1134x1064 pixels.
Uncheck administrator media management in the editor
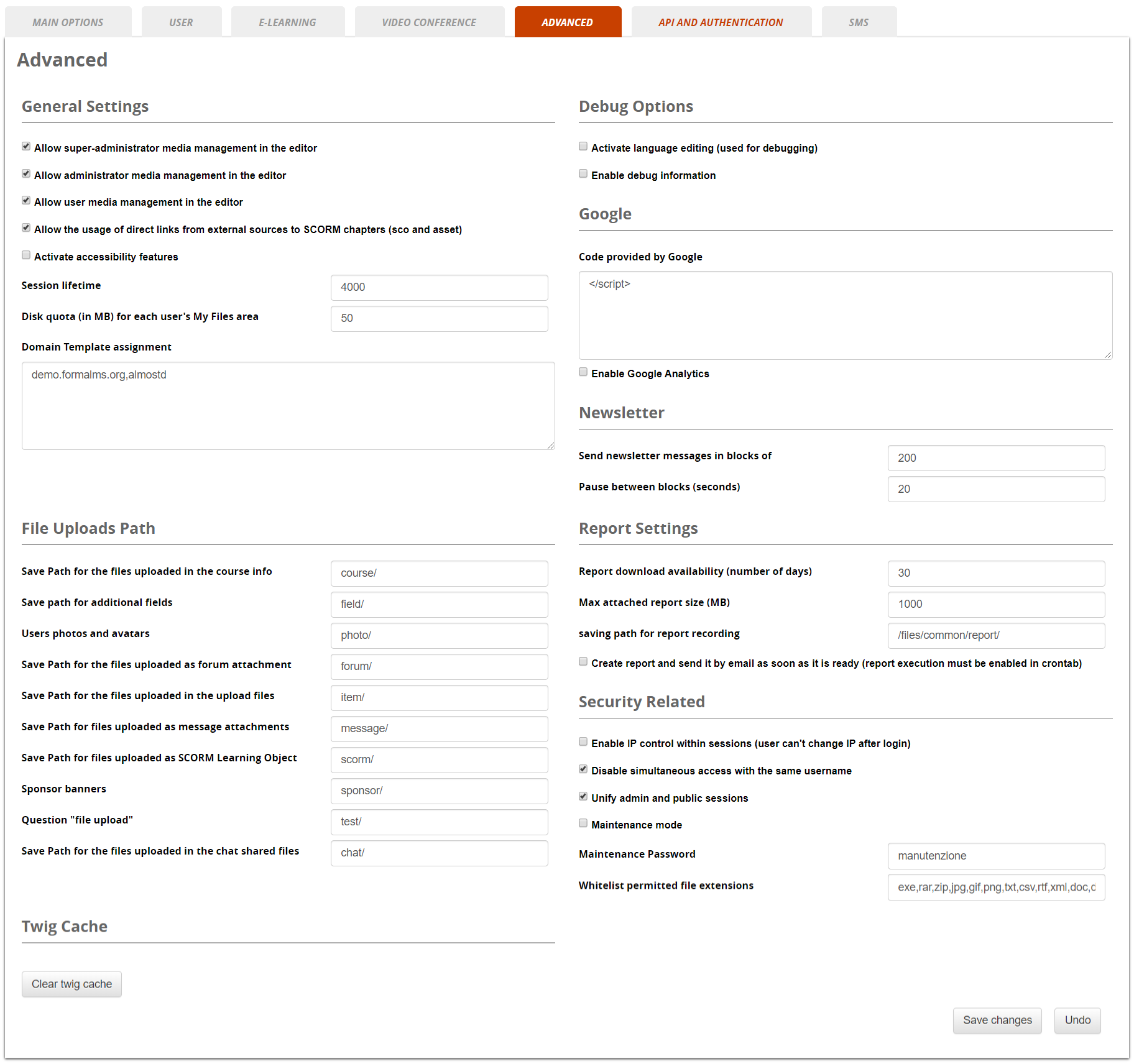pyautogui.click(x=25, y=173)
